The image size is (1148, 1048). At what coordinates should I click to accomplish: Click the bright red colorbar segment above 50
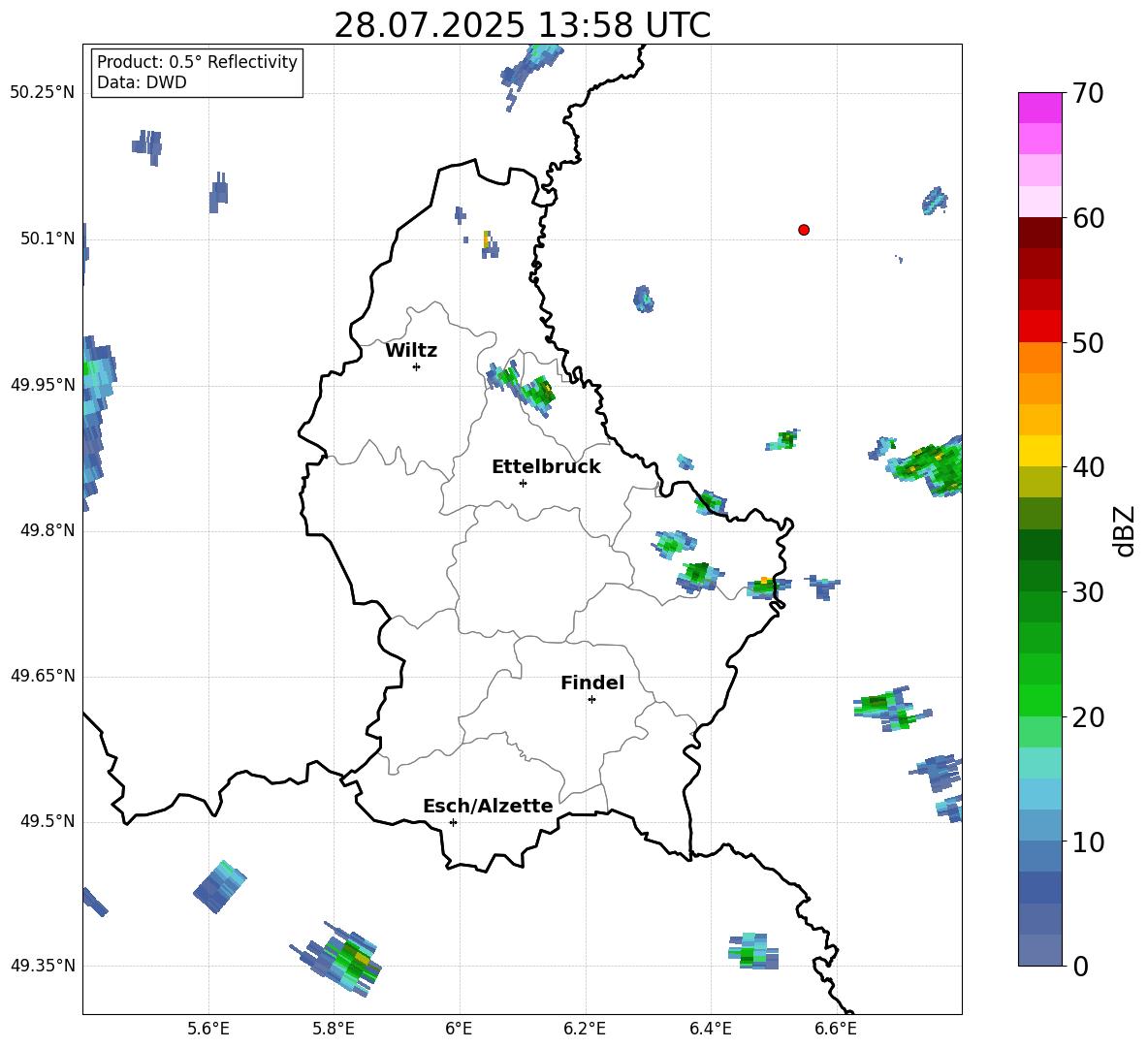[x=1039, y=327]
